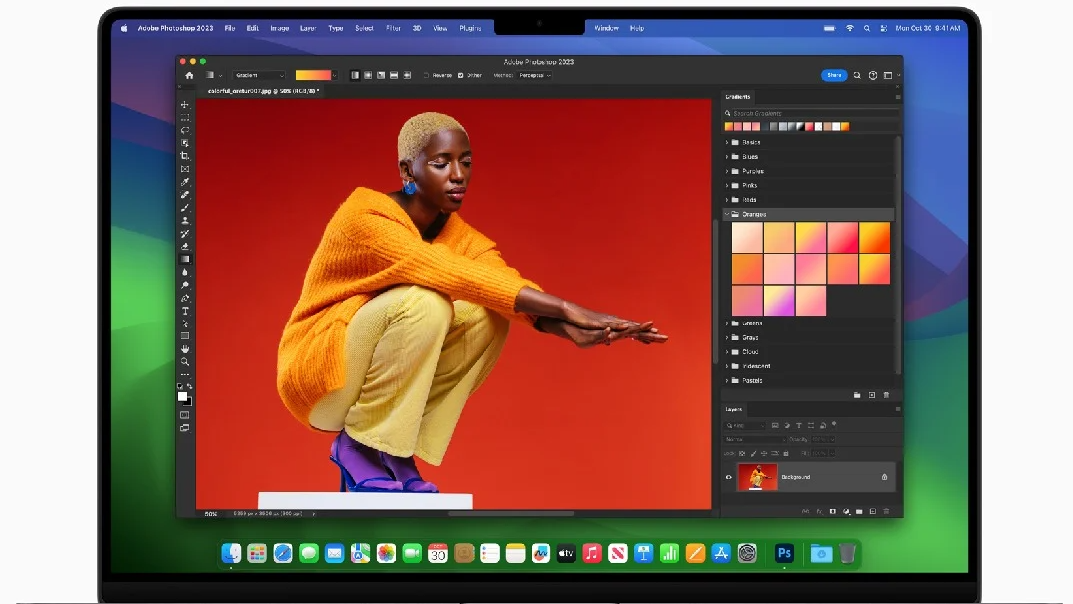
Task: Open the Method Perceptual dropdown
Action: click(x=535, y=75)
